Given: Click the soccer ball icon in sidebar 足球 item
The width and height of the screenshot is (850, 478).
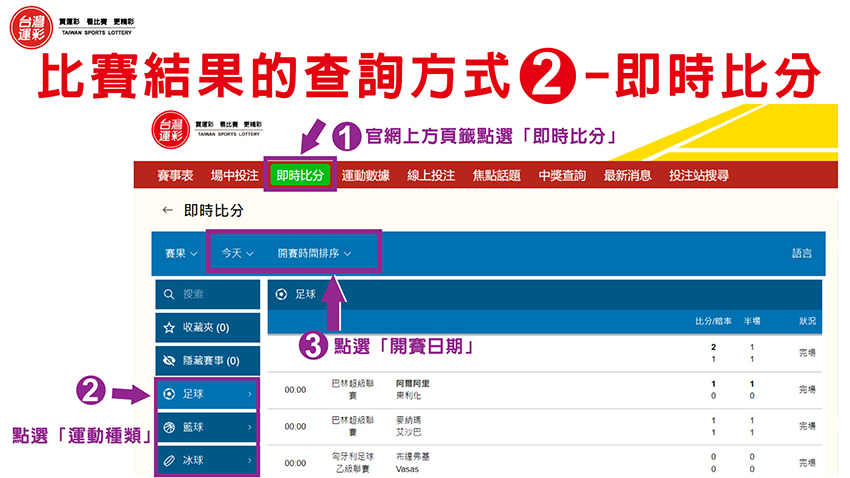Looking at the screenshot, I should coord(169,394).
